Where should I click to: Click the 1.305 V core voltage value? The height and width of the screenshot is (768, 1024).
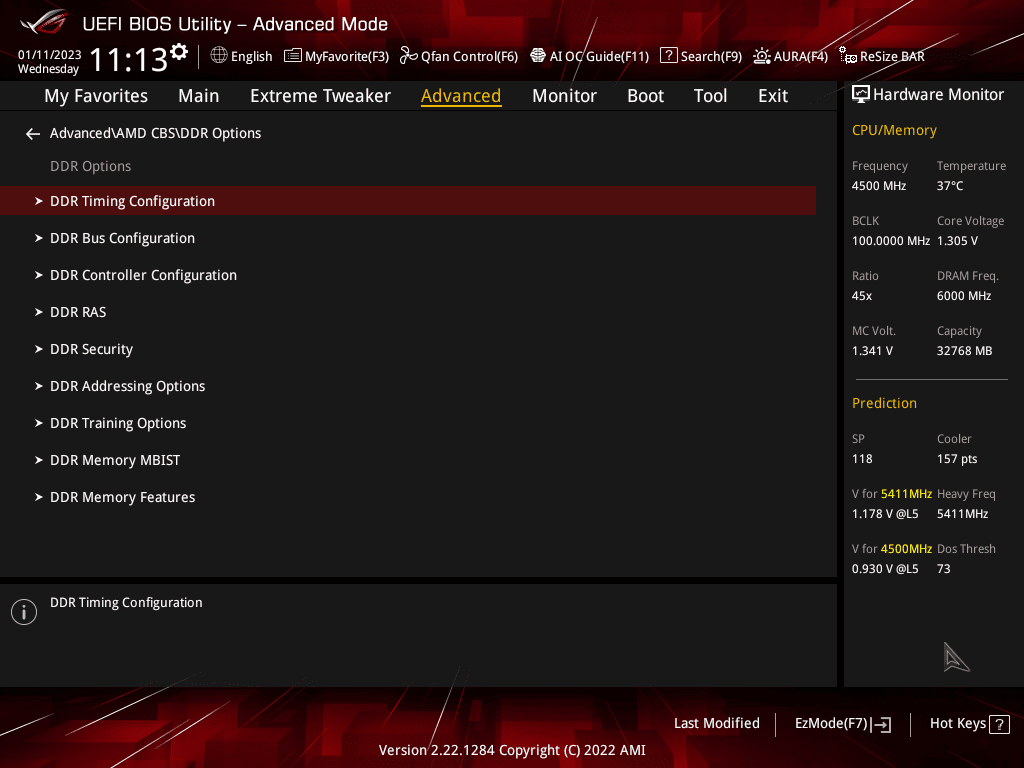(x=957, y=241)
